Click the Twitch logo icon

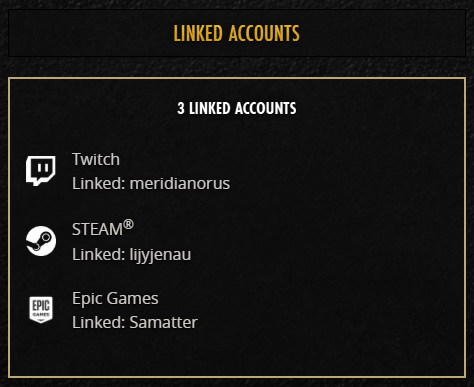pos(41,171)
